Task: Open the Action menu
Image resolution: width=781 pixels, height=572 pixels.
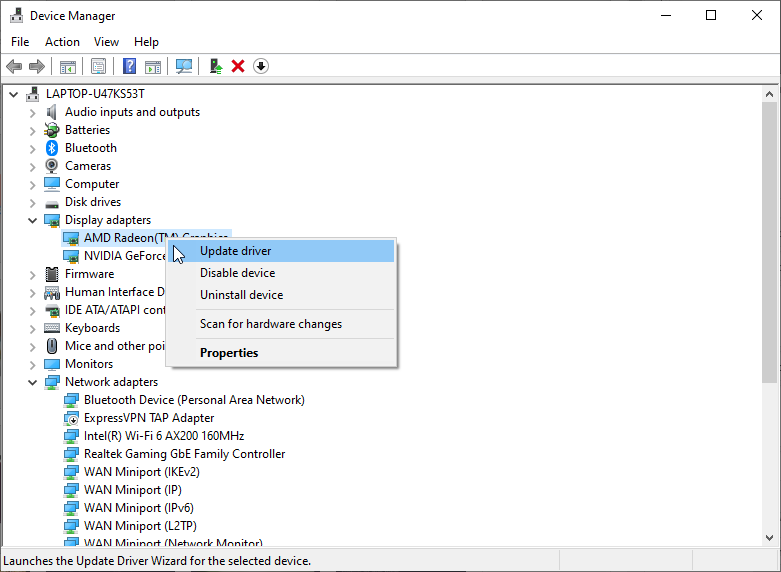Action: click(x=62, y=42)
